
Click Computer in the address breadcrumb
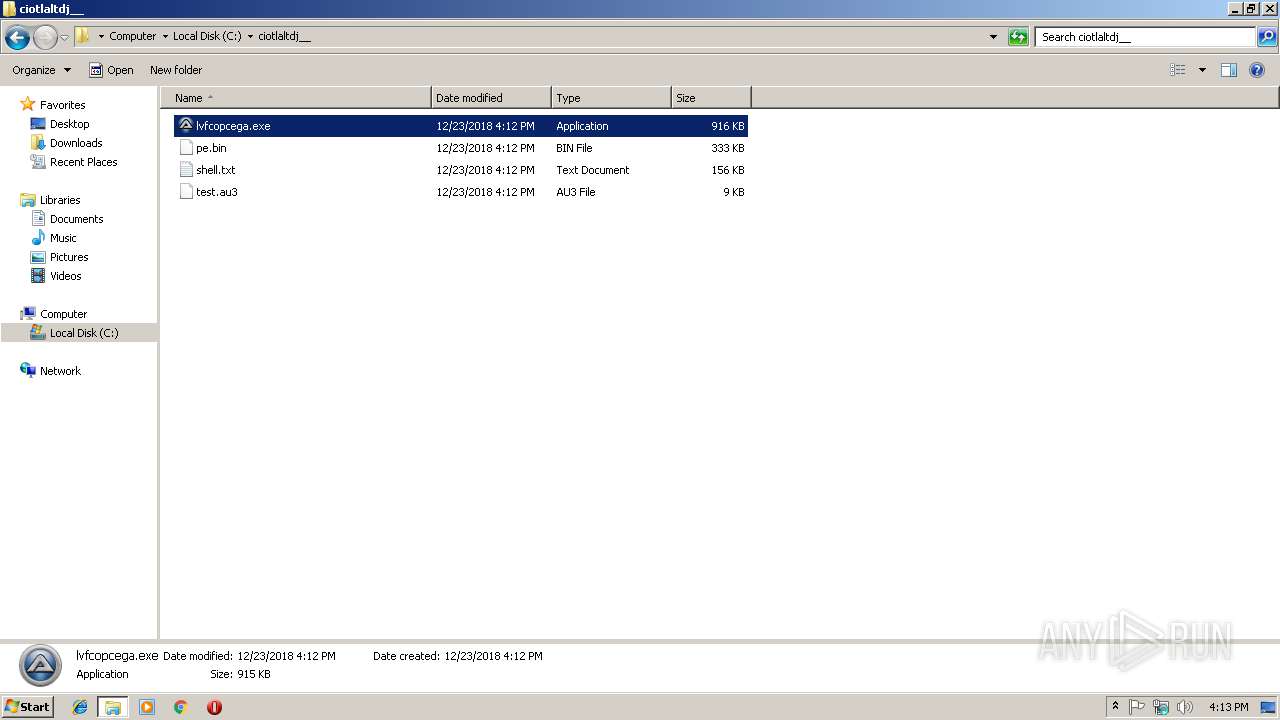point(133,36)
